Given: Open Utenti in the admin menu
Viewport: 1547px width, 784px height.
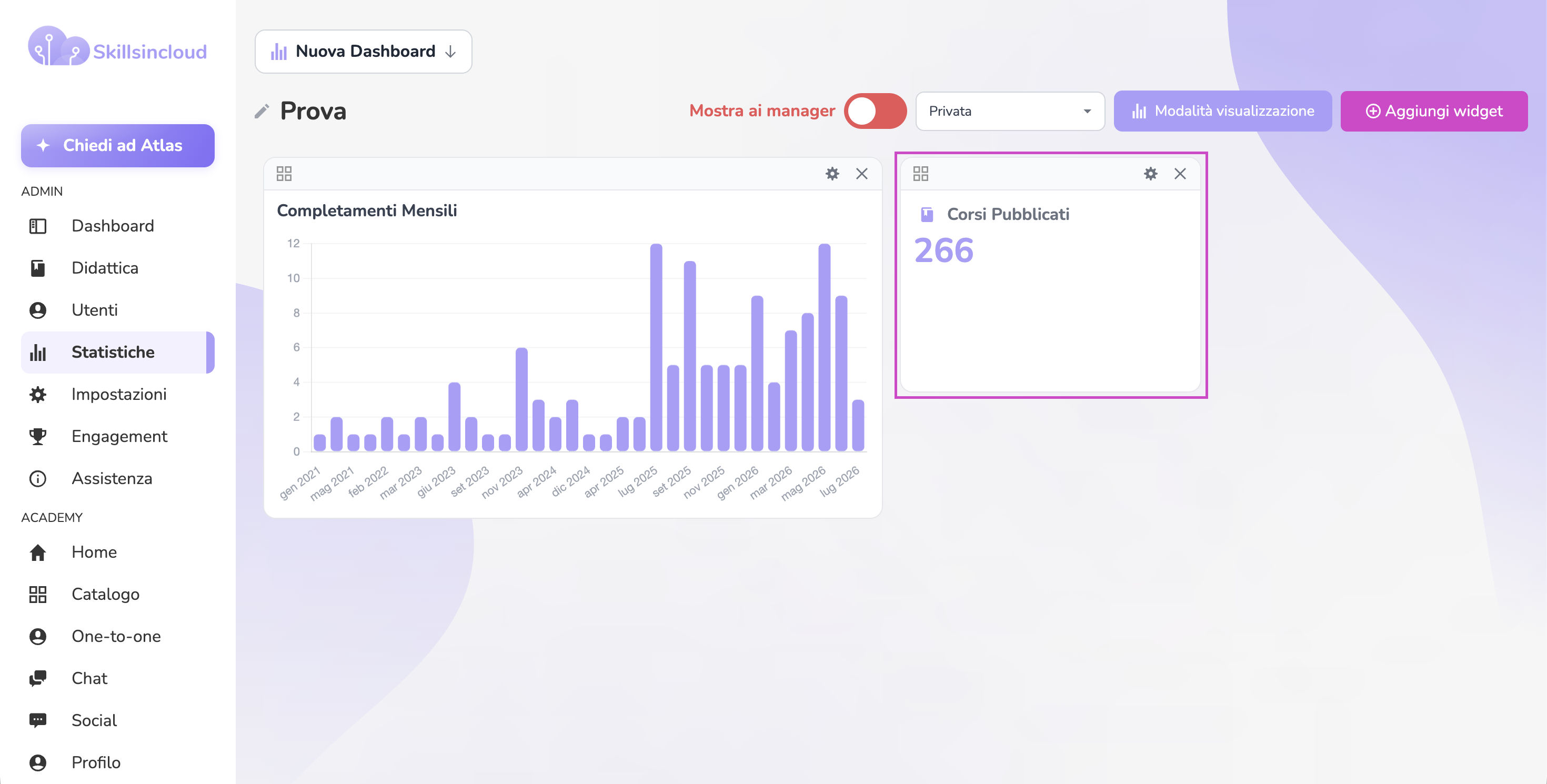Looking at the screenshot, I should pos(118,310).
